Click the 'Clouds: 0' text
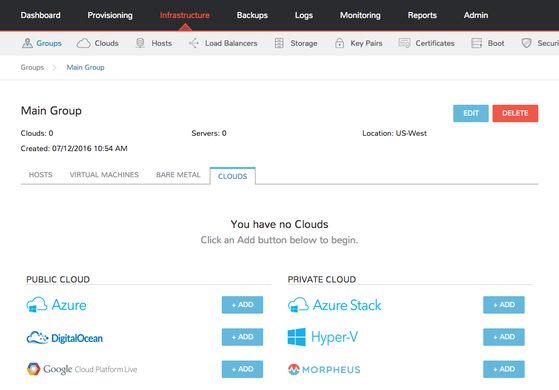Screen dimensions: 559x390 [x=37, y=133]
